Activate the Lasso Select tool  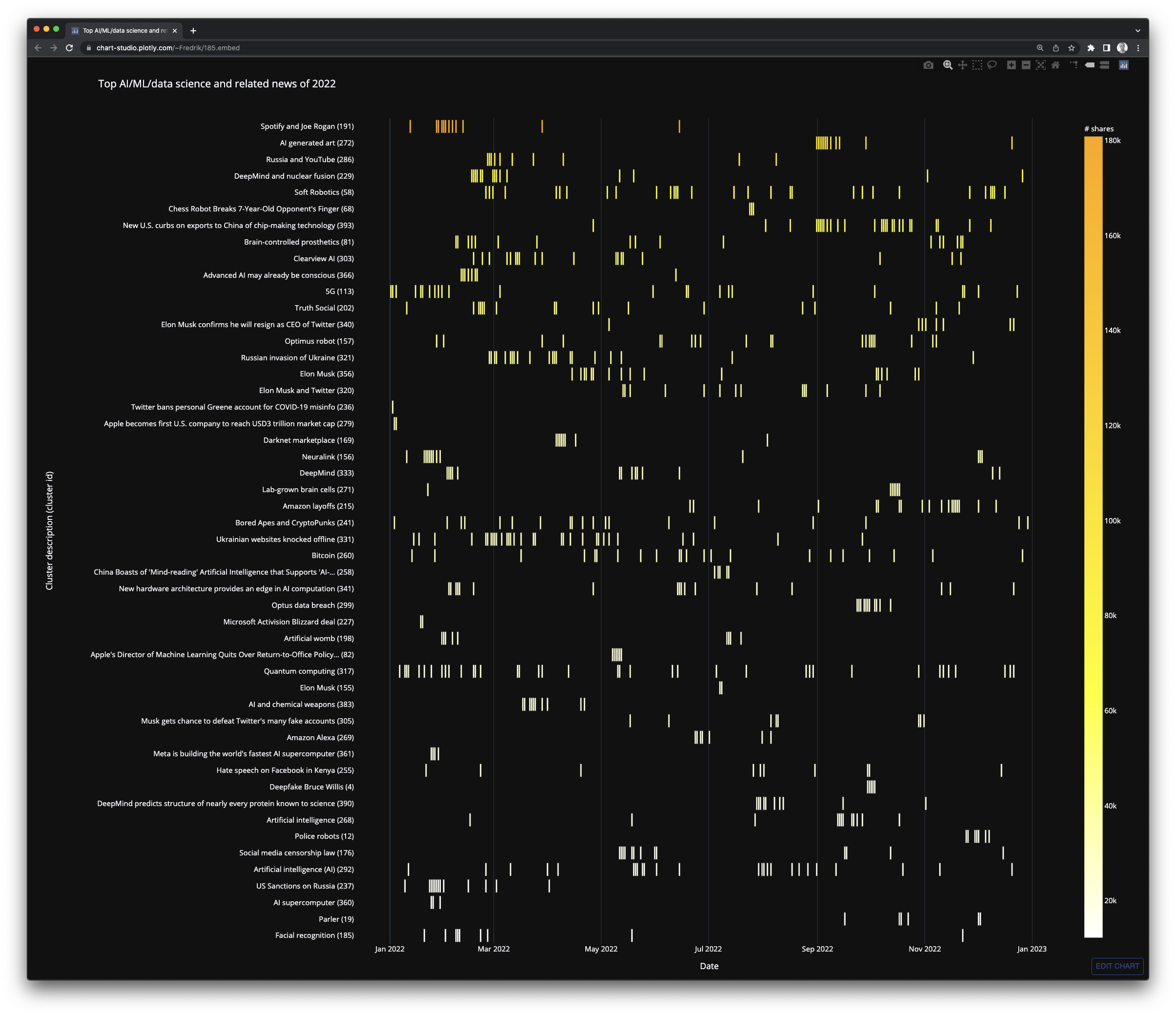[991, 65]
